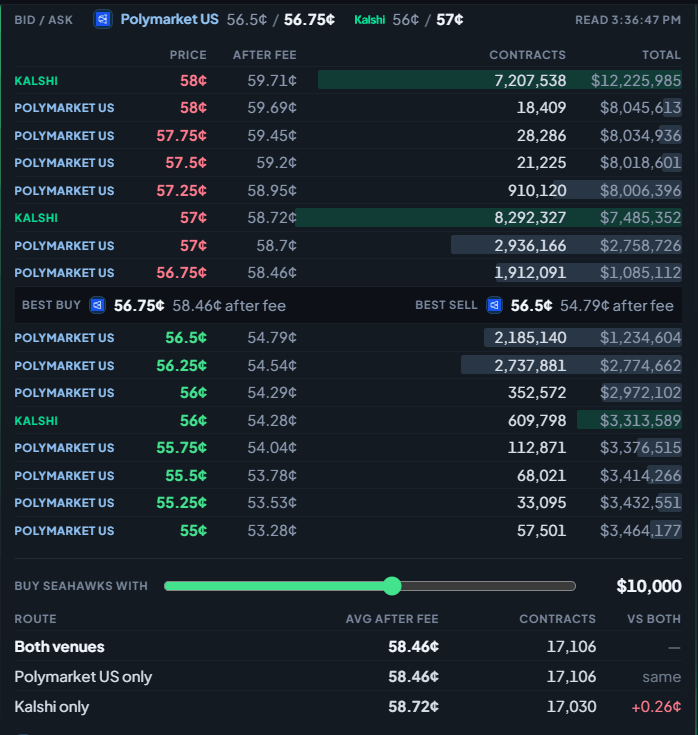Click the Kalshi label in the header
The width and height of the screenshot is (698, 735).
coord(369,20)
